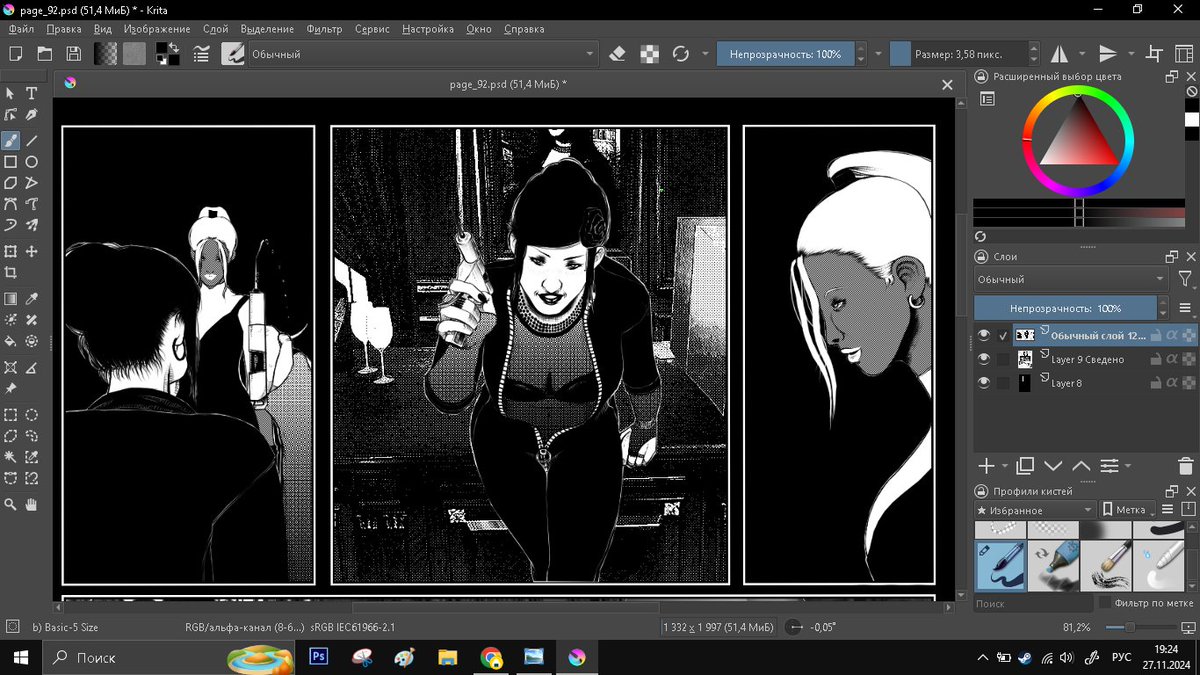The image size is (1200, 675).
Task: Adjust layer 'Непрозрачность: 100%' slider
Action: [1064, 308]
